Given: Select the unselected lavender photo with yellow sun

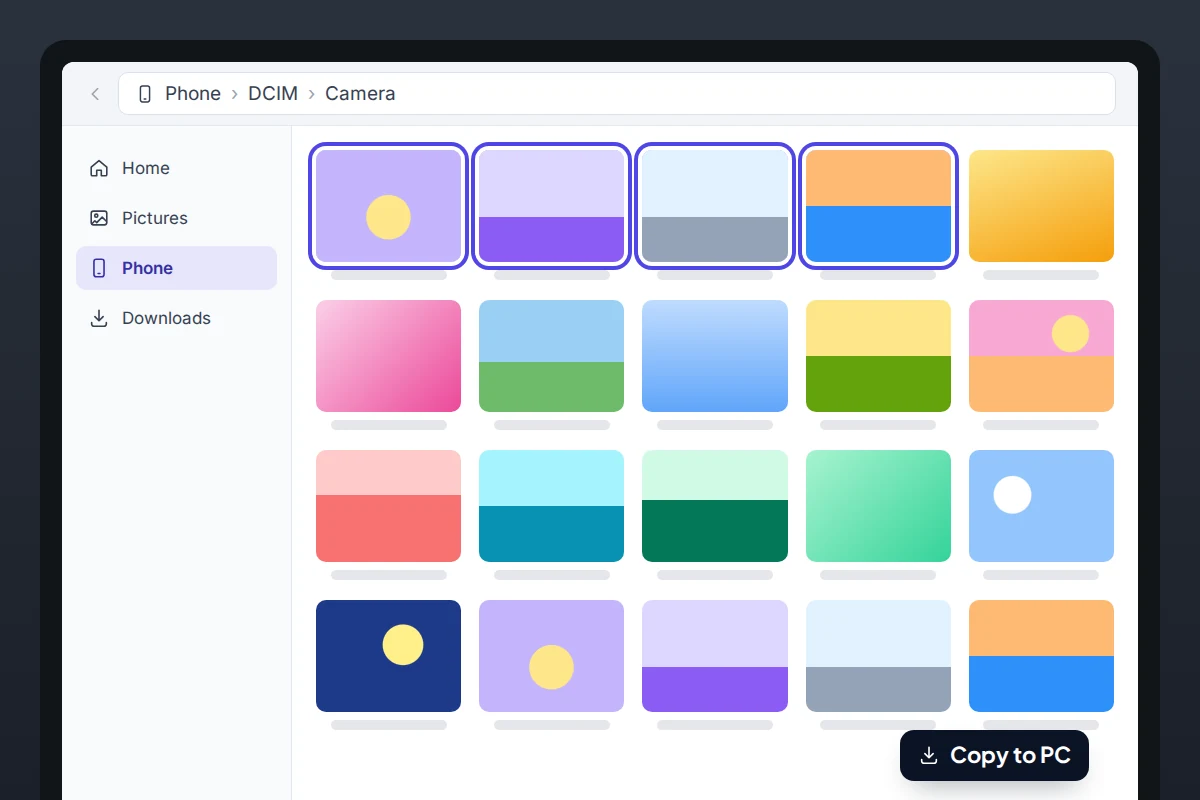Looking at the screenshot, I should click(x=551, y=656).
